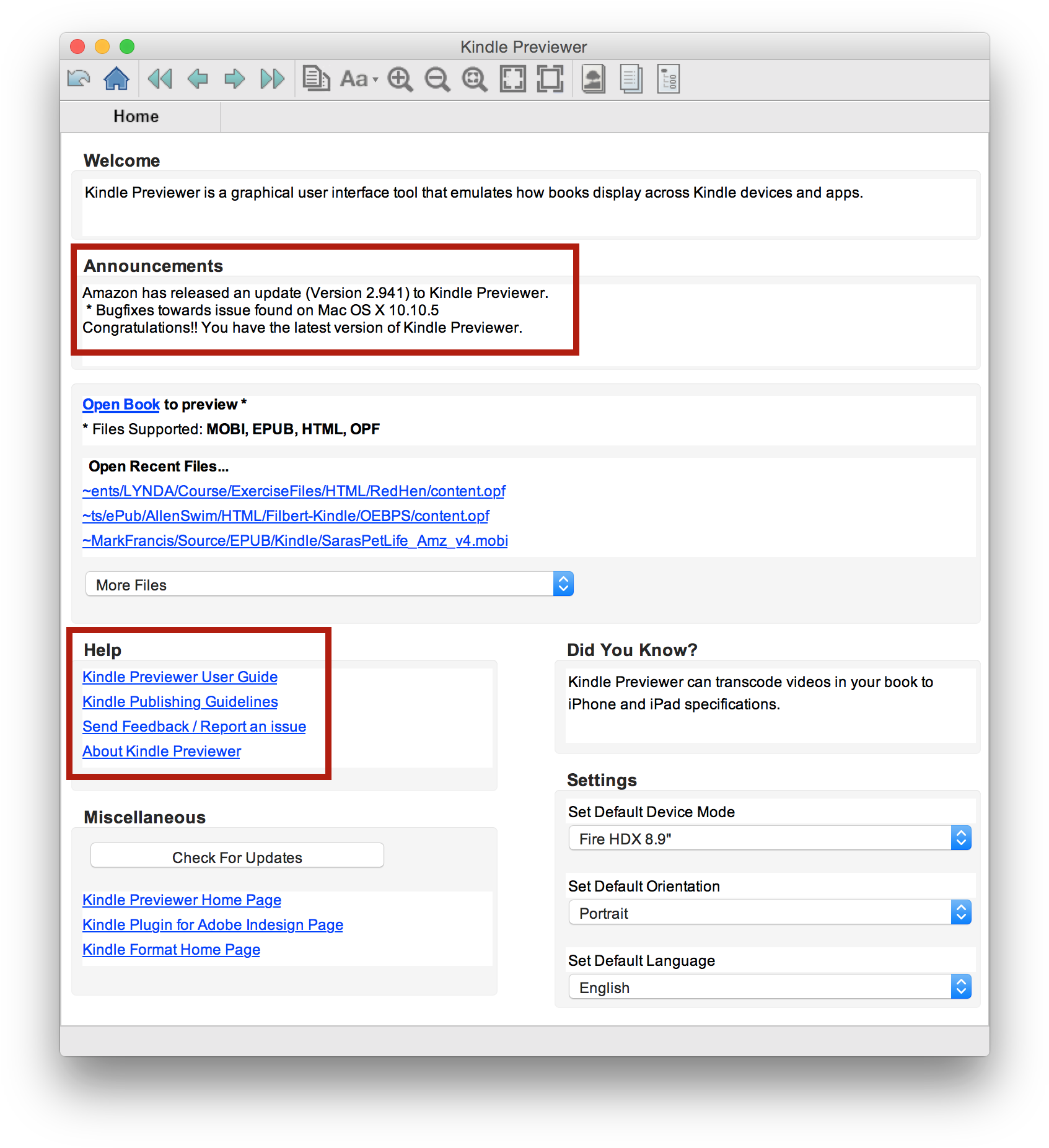Click the table of contents tree icon
The width and height of the screenshot is (1049, 1148).
click(x=669, y=79)
